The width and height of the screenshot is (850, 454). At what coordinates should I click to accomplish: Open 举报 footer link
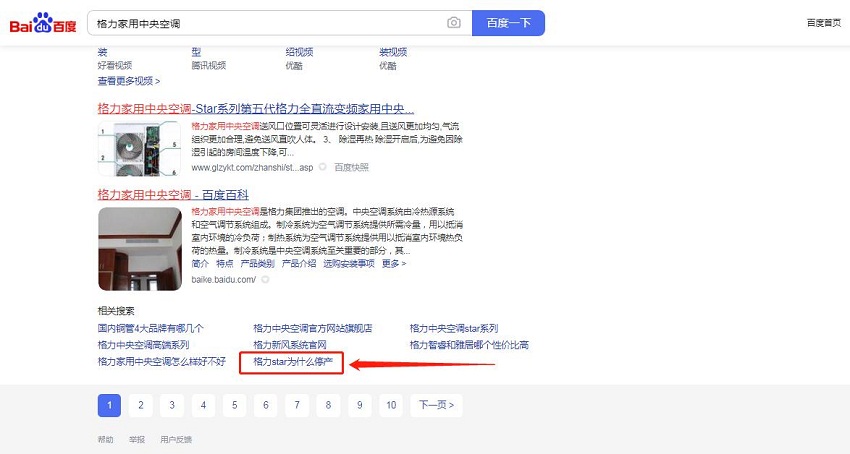[137, 439]
